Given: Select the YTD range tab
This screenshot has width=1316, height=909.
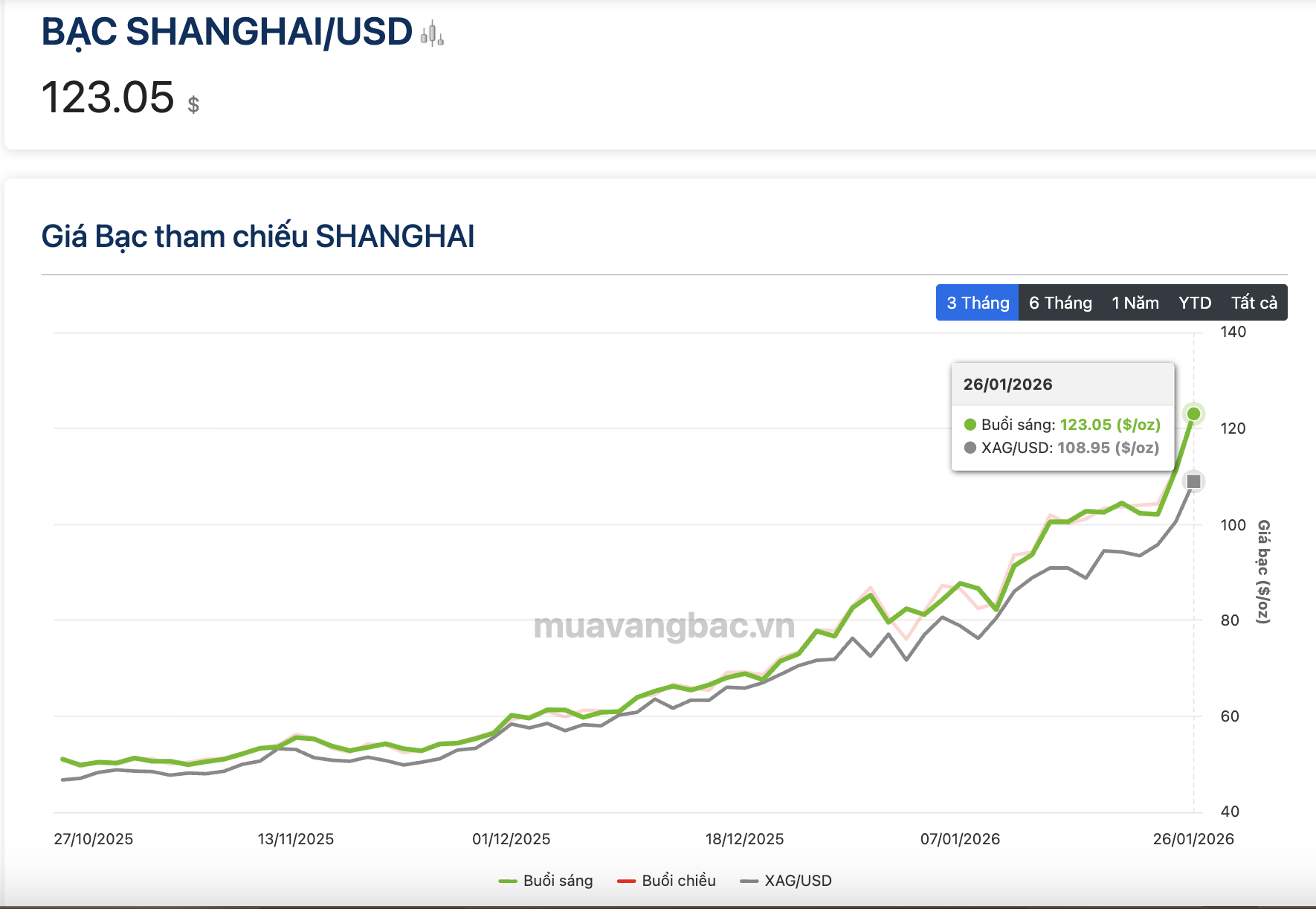Looking at the screenshot, I should (1195, 303).
